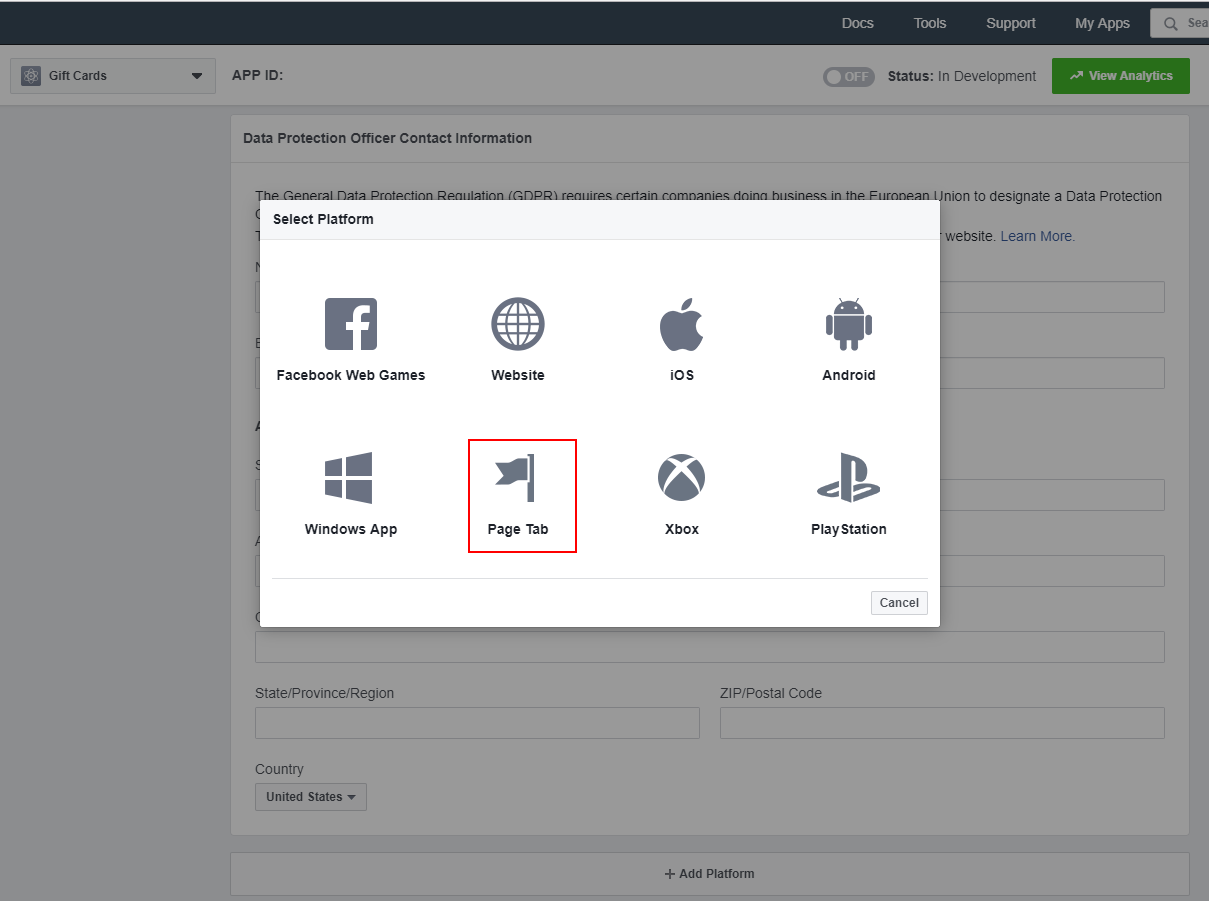Select the Android robot icon

coord(848,324)
